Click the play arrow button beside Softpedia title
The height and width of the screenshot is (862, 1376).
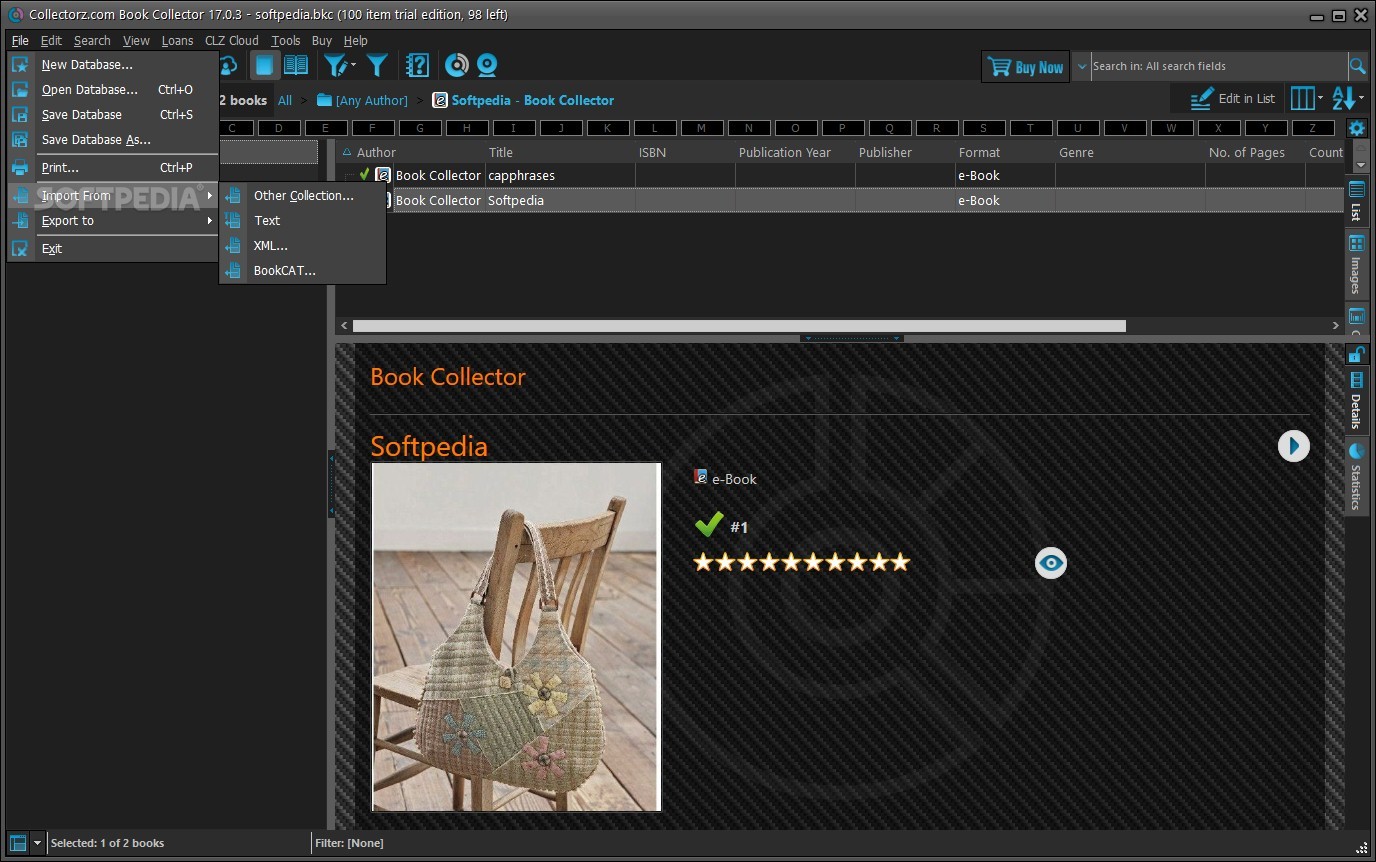click(1293, 446)
